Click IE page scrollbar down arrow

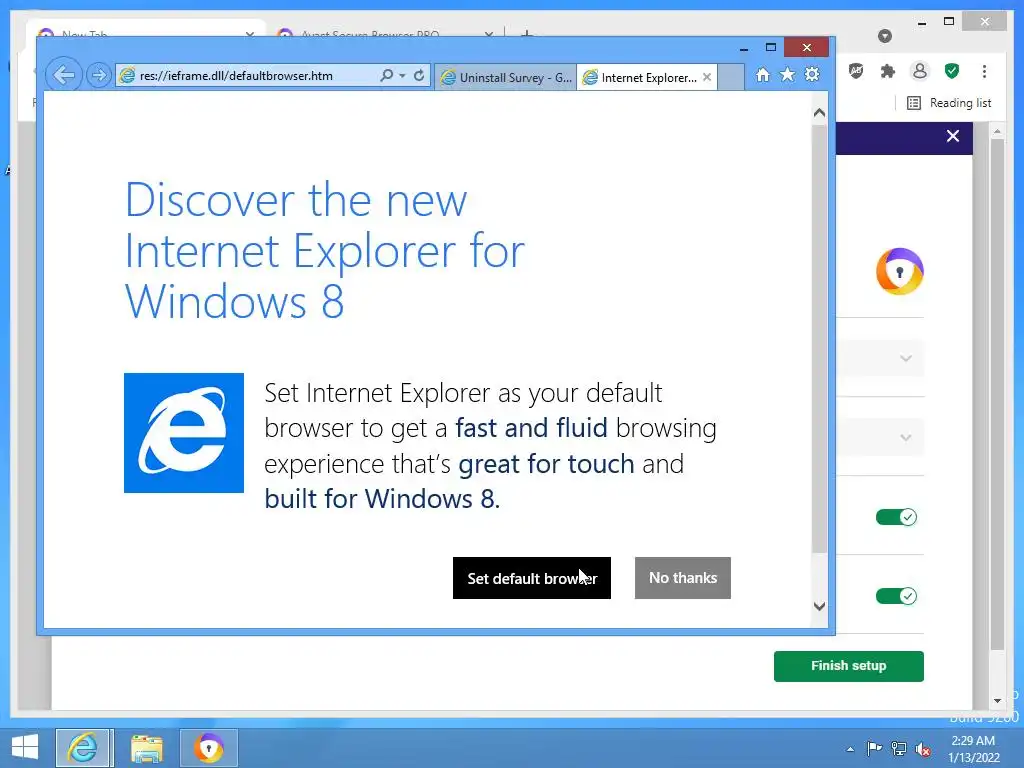819,606
